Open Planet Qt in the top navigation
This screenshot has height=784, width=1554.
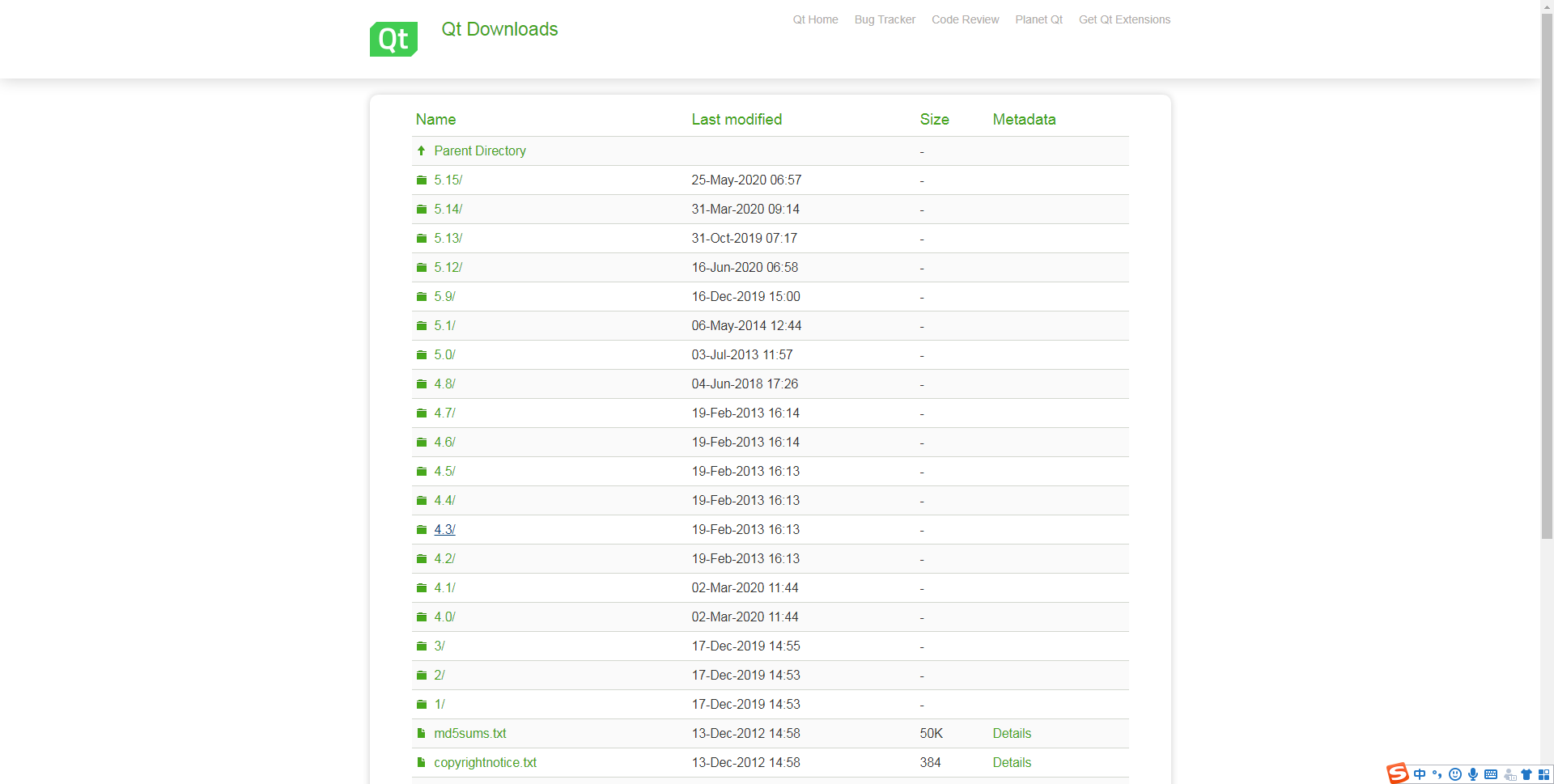[1038, 19]
